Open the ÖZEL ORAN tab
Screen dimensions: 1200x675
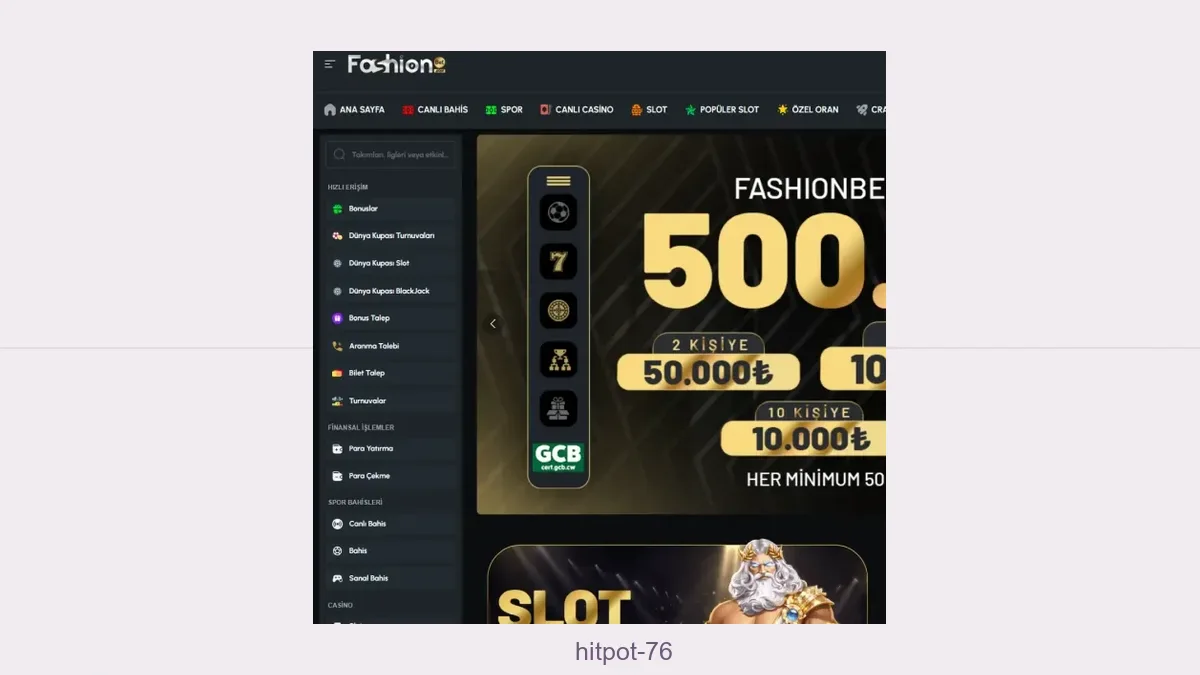[808, 110]
